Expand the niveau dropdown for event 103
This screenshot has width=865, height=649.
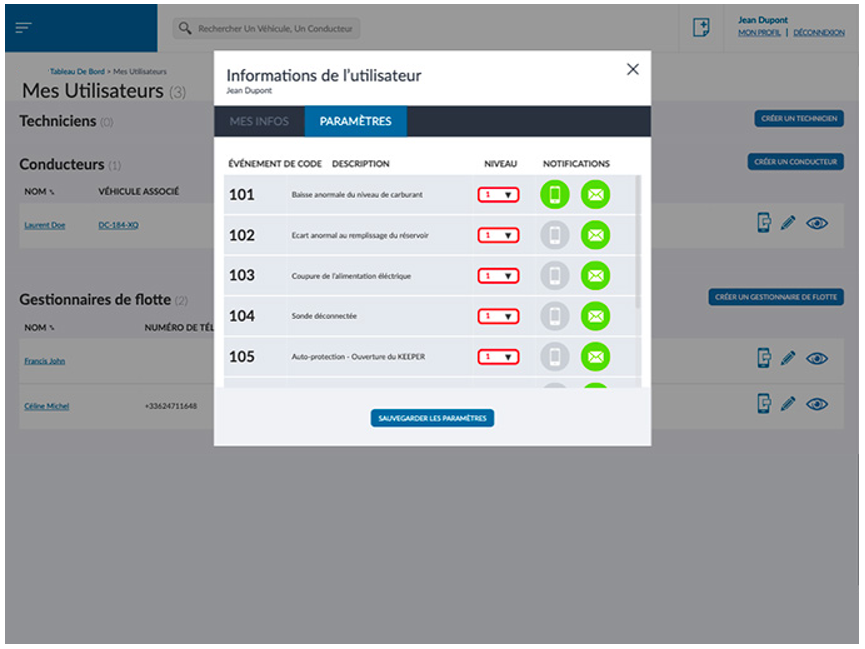click(x=498, y=276)
